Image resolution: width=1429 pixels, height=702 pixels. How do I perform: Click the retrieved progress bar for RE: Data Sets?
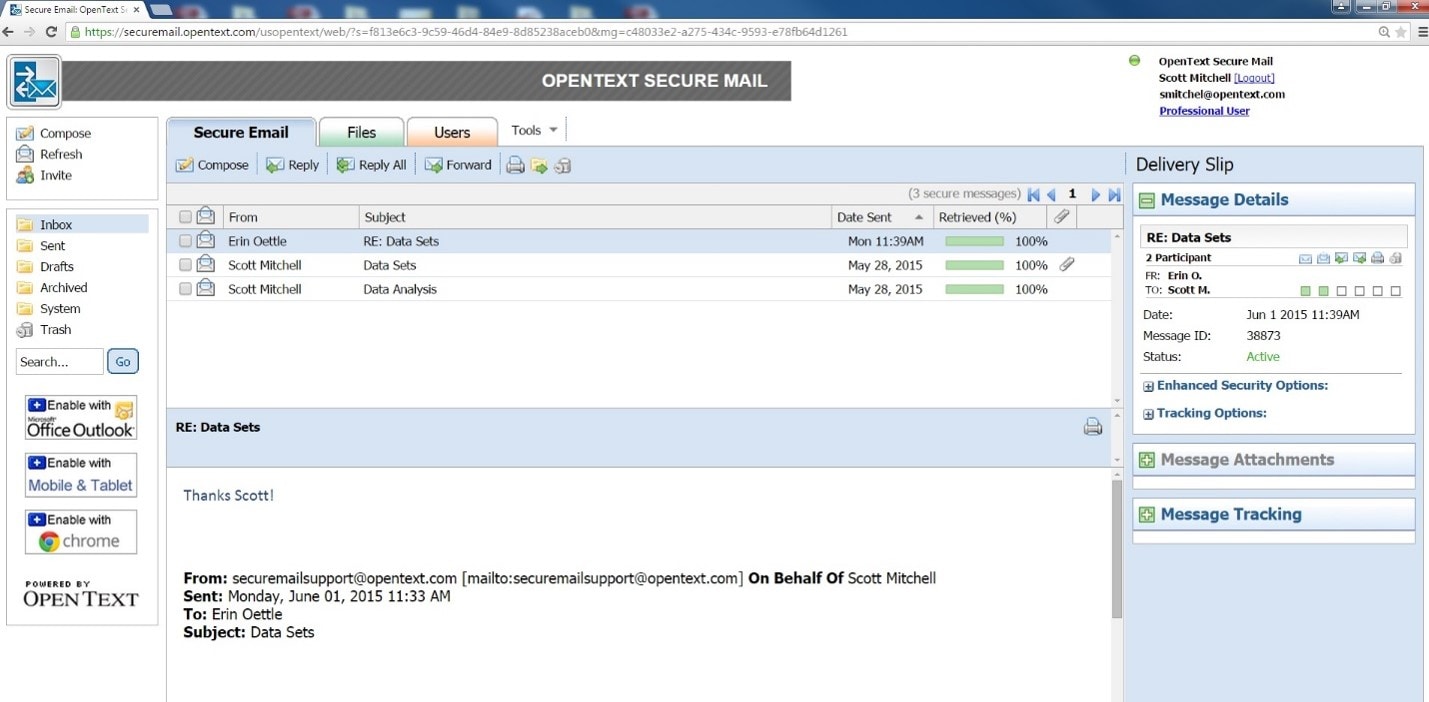[x=974, y=241]
